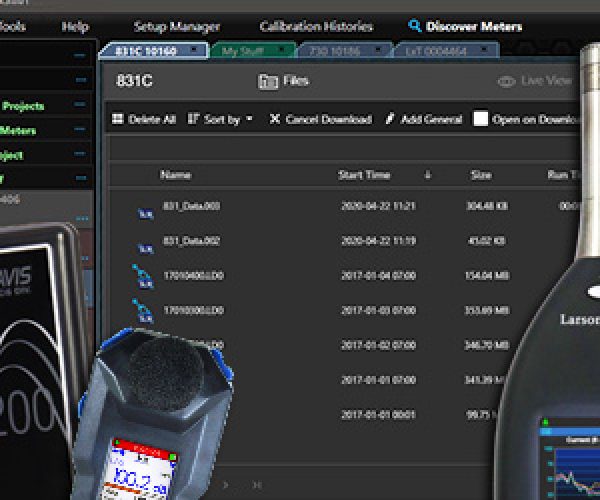Click the 346.70 MB size value
Image resolution: width=600 pixels, height=500 pixels.
click(487, 345)
